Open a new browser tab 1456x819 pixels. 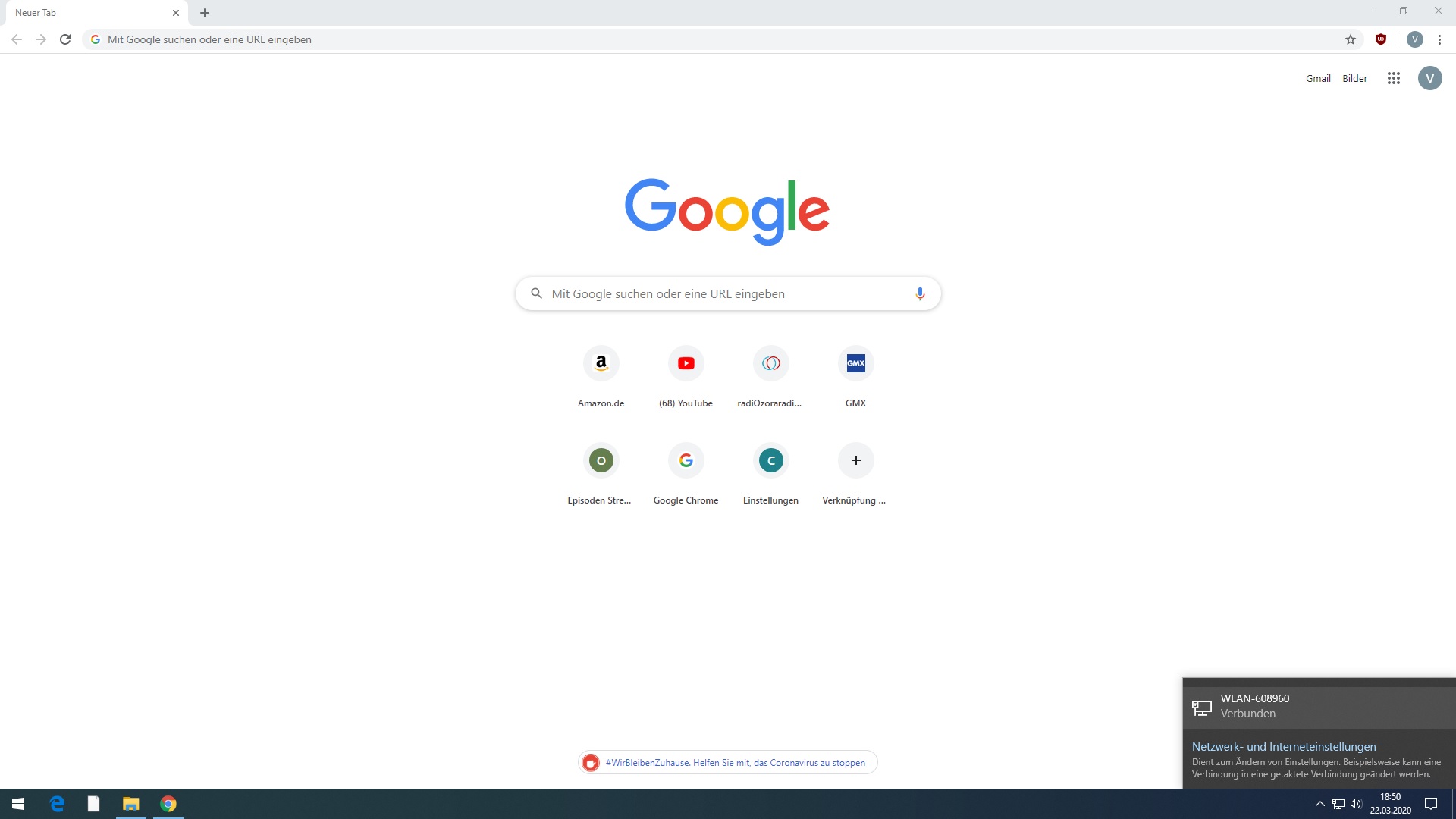click(x=205, y=13)
